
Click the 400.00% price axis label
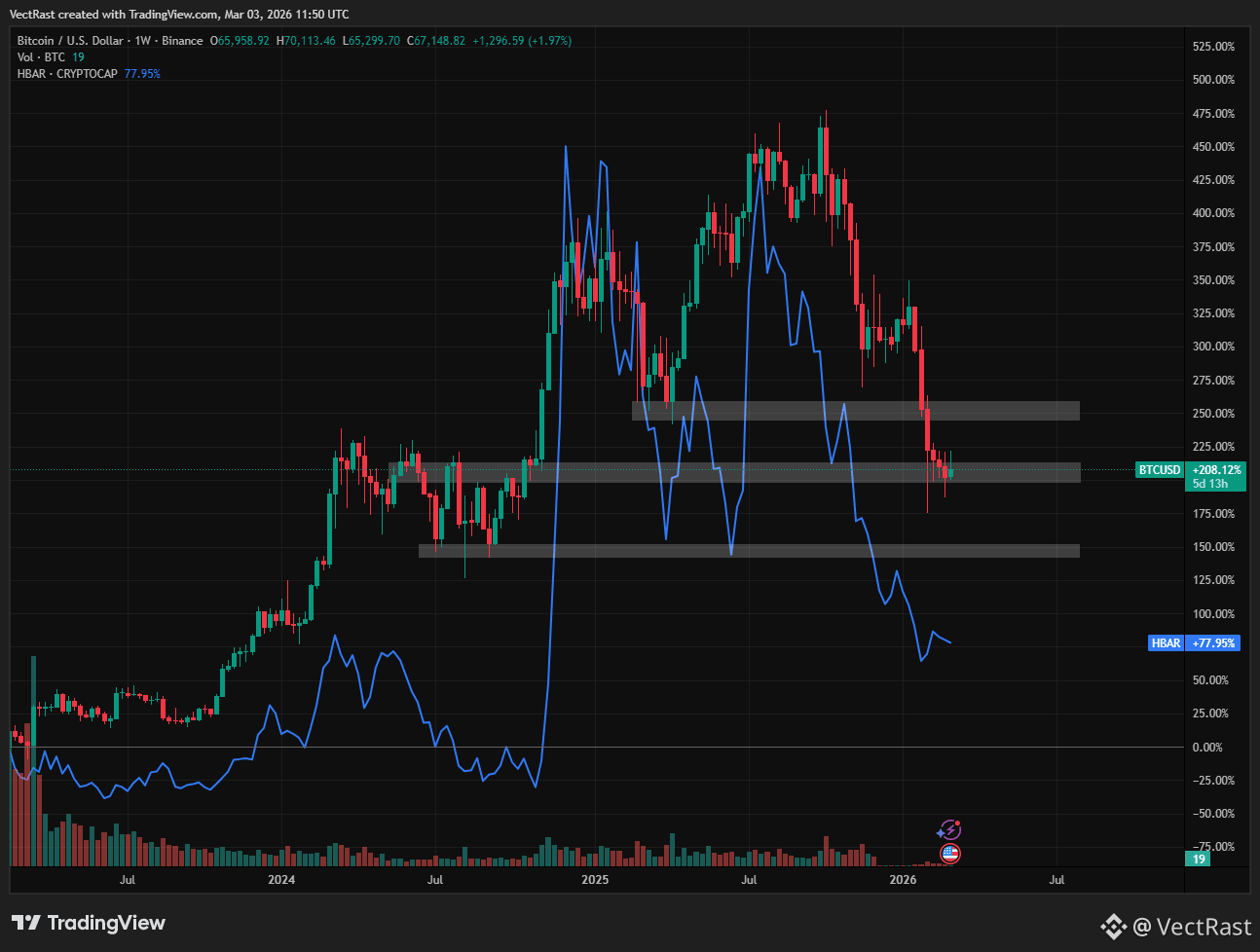tap(1213, 213)
